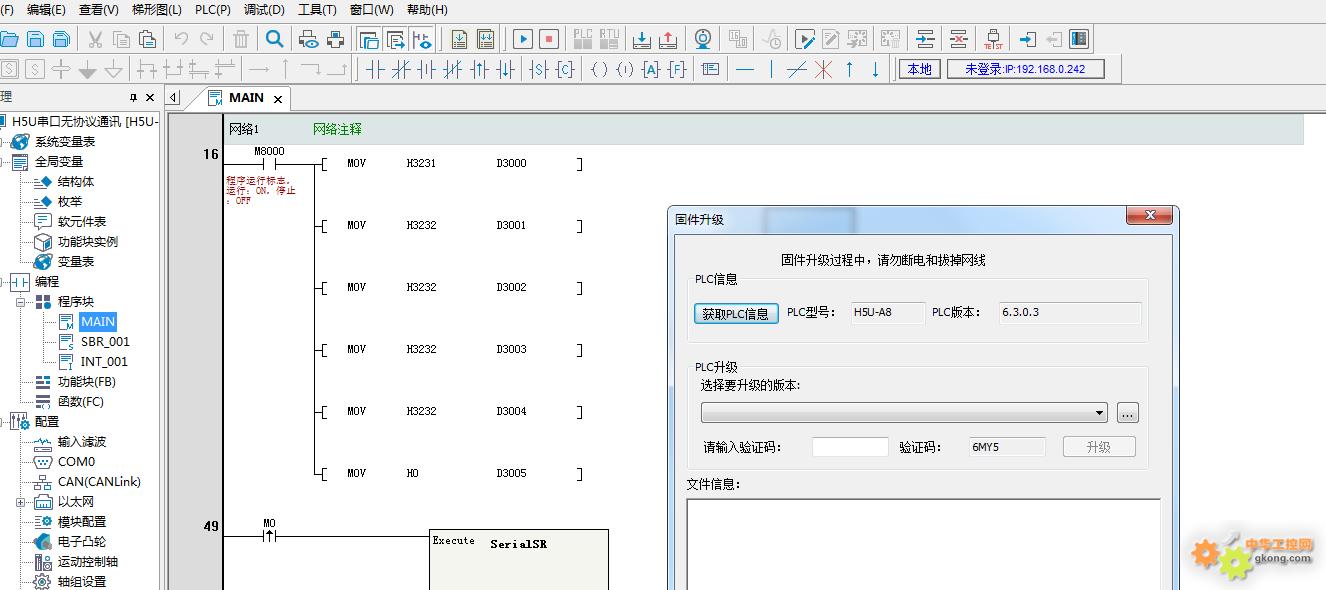The image size is (1326, 590).
Task: Click the magnifier Find icon in toolbar
Action: point(274,39)
